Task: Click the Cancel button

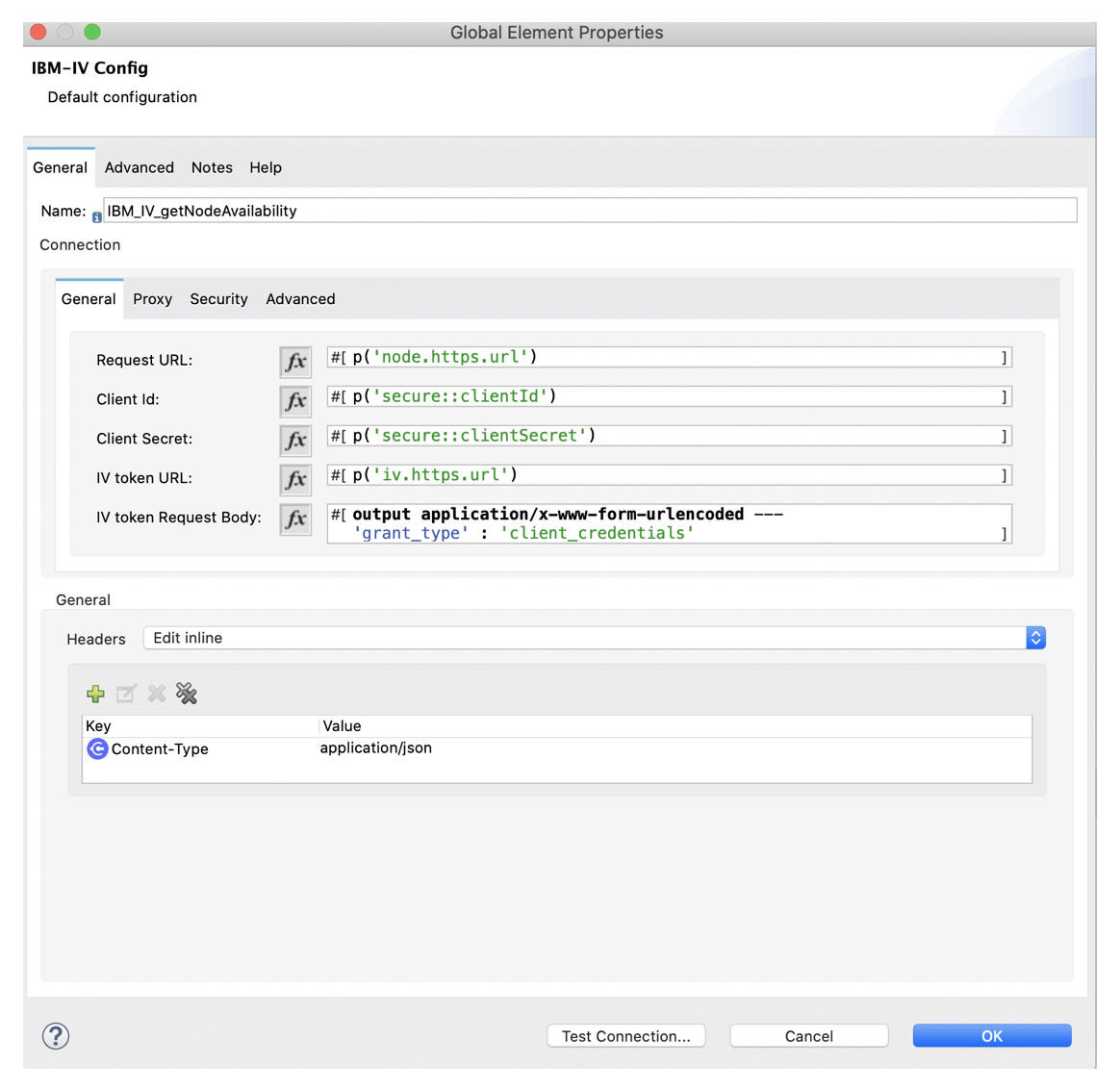Action: coord(808,1036)
